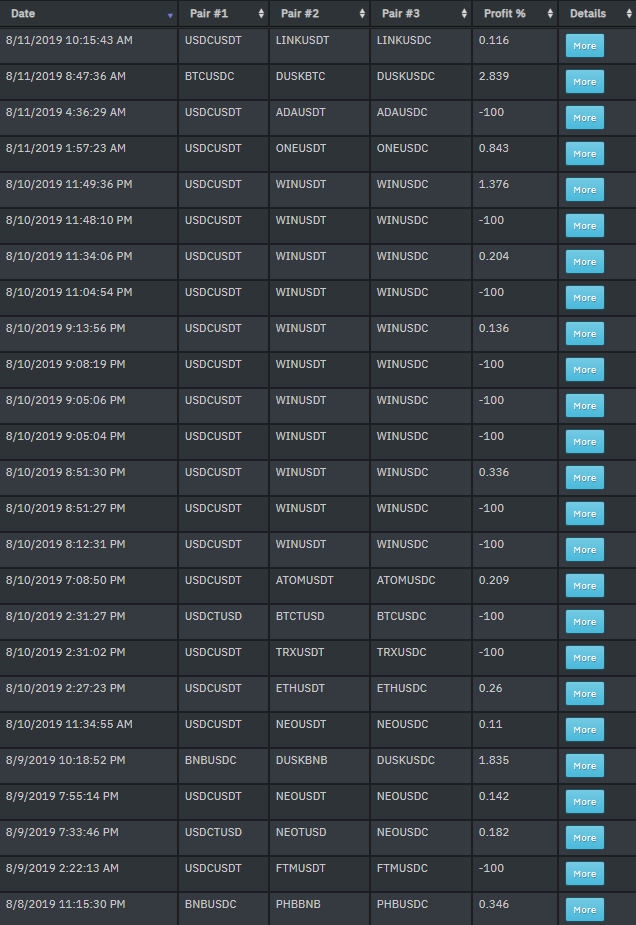Click More for 8/11/2019 4:36:29 AM row

click(x=585, y=118)
